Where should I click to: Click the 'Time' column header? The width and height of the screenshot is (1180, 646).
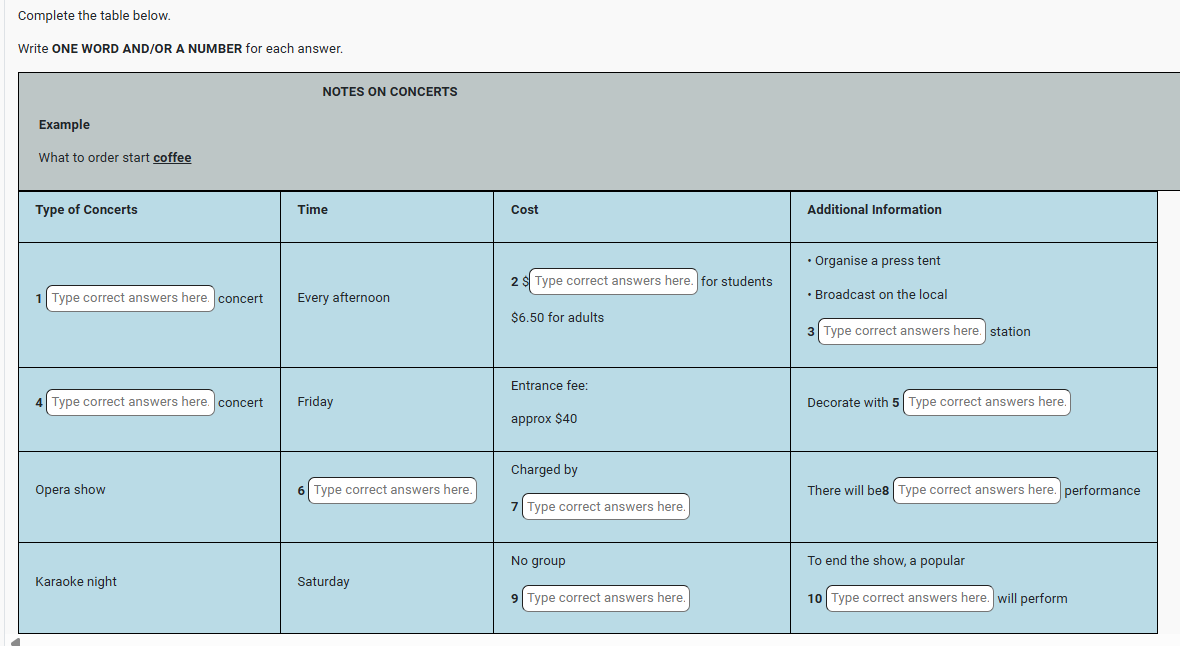312,210
